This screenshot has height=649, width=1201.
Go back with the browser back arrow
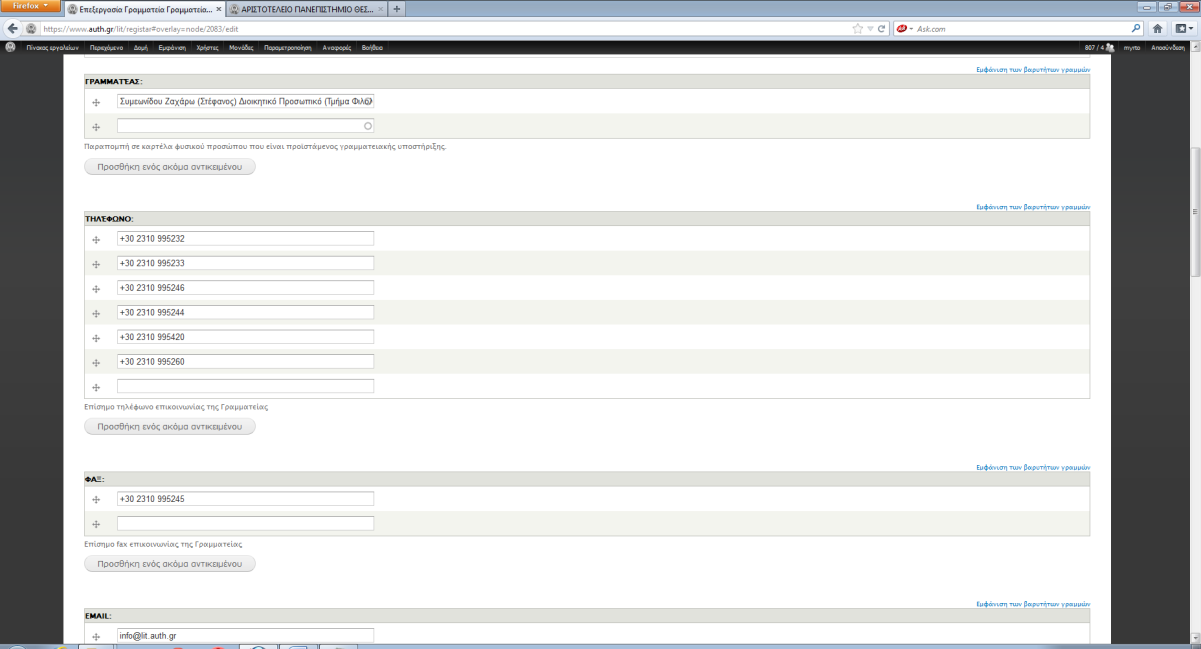point(11,29)
